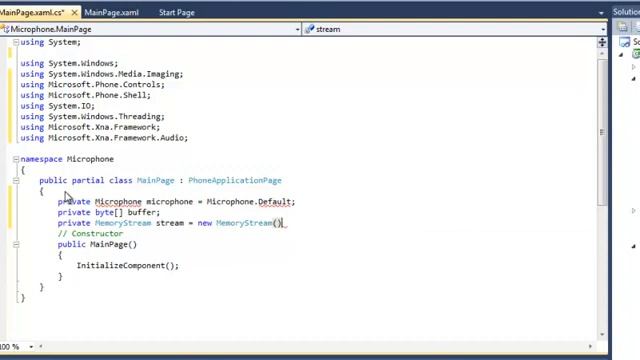640x360 pixels.
Task: Click the '// Constructor' comment
Action: pyautogui.click(x=90, y=233)
